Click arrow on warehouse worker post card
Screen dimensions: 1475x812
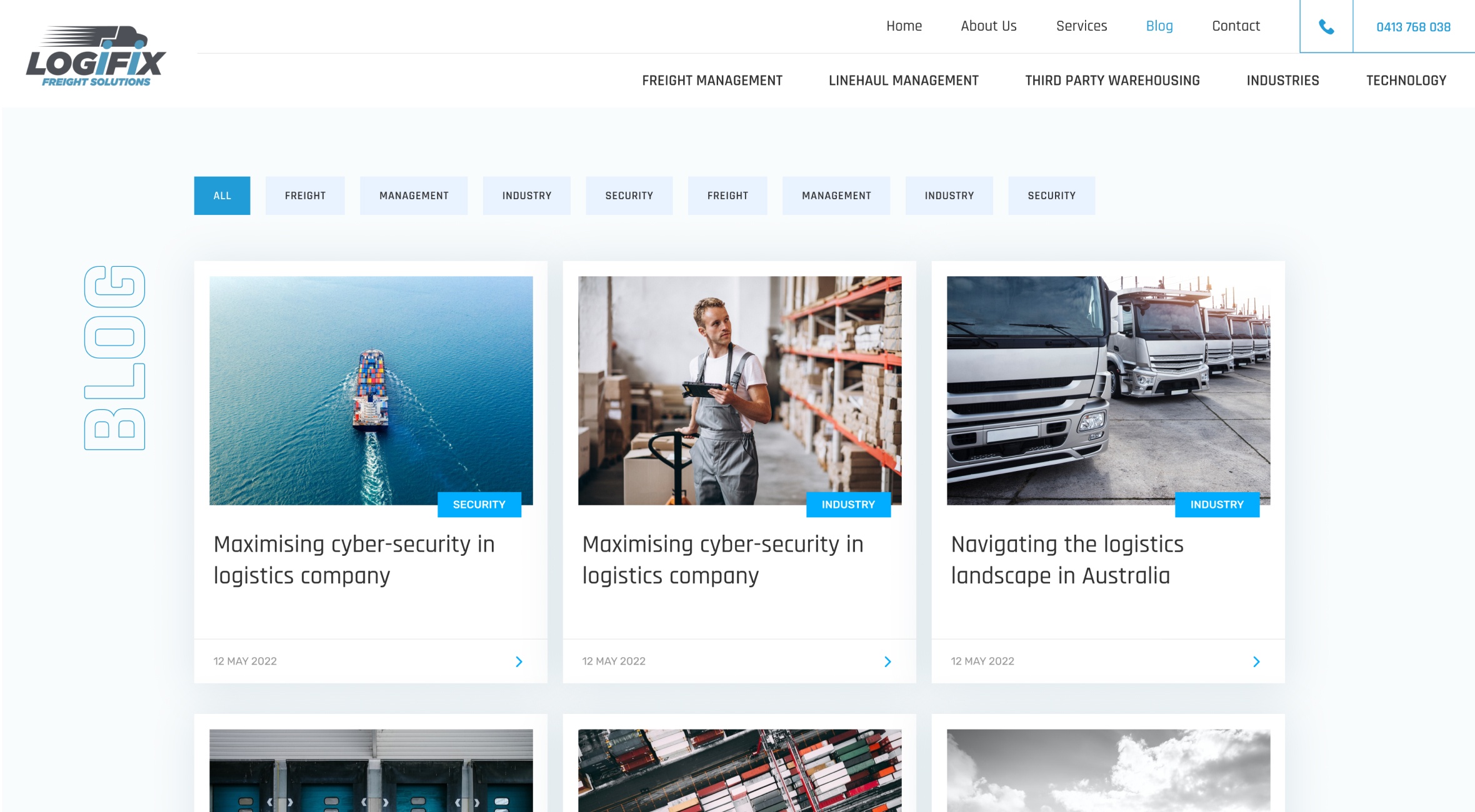point(887,661)
